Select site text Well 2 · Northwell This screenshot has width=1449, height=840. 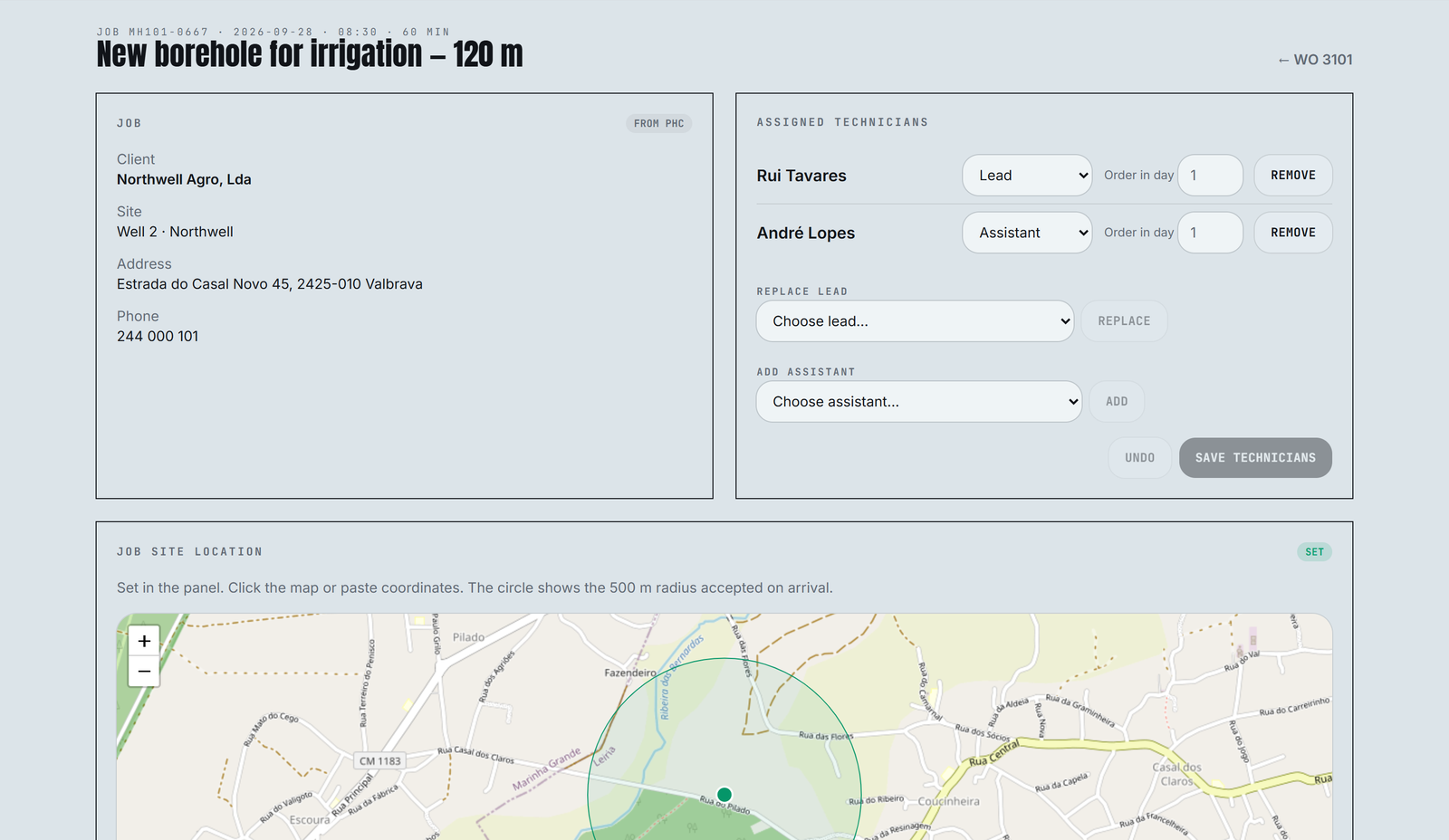(x=175, y=232)
